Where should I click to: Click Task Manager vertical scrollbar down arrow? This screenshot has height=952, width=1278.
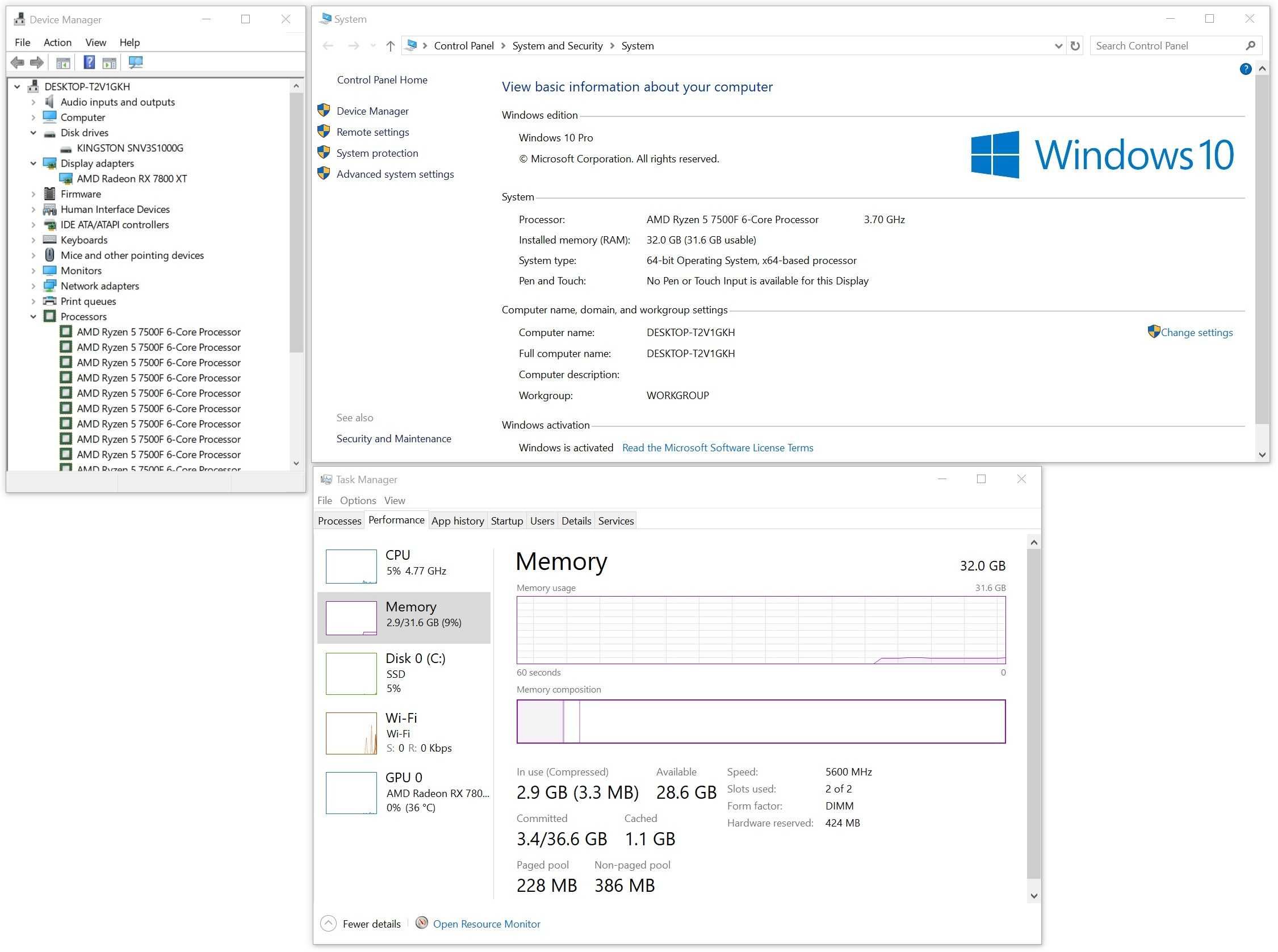tap(1034, 896)
